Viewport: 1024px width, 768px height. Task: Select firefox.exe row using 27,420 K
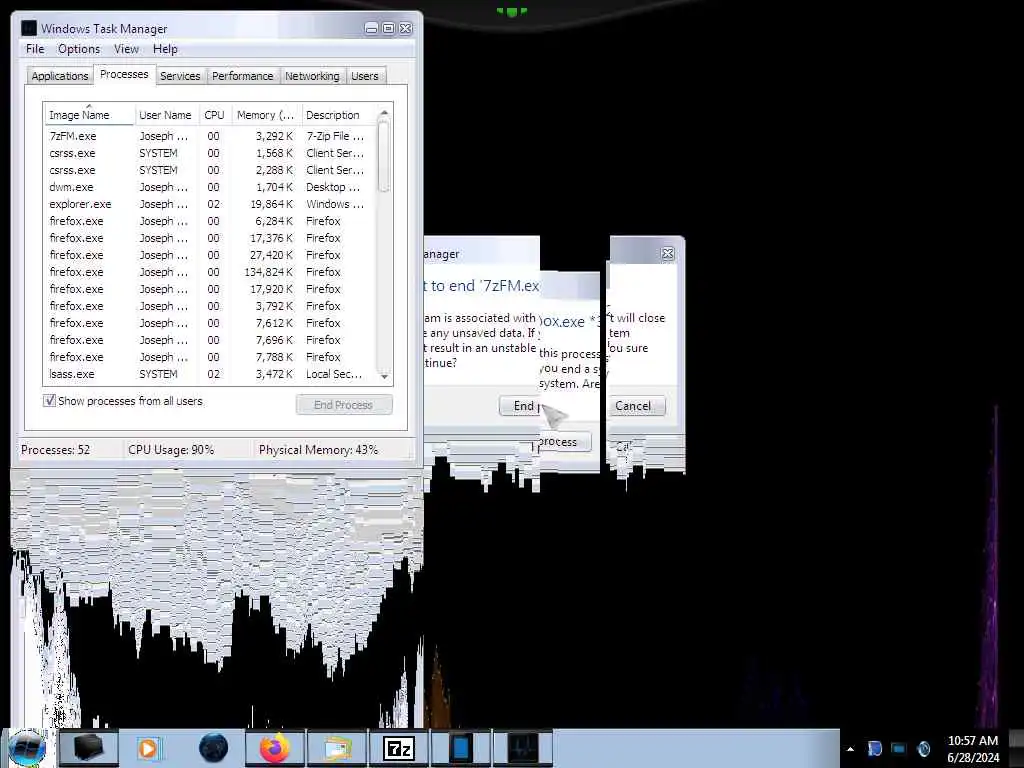coord(210,255)
